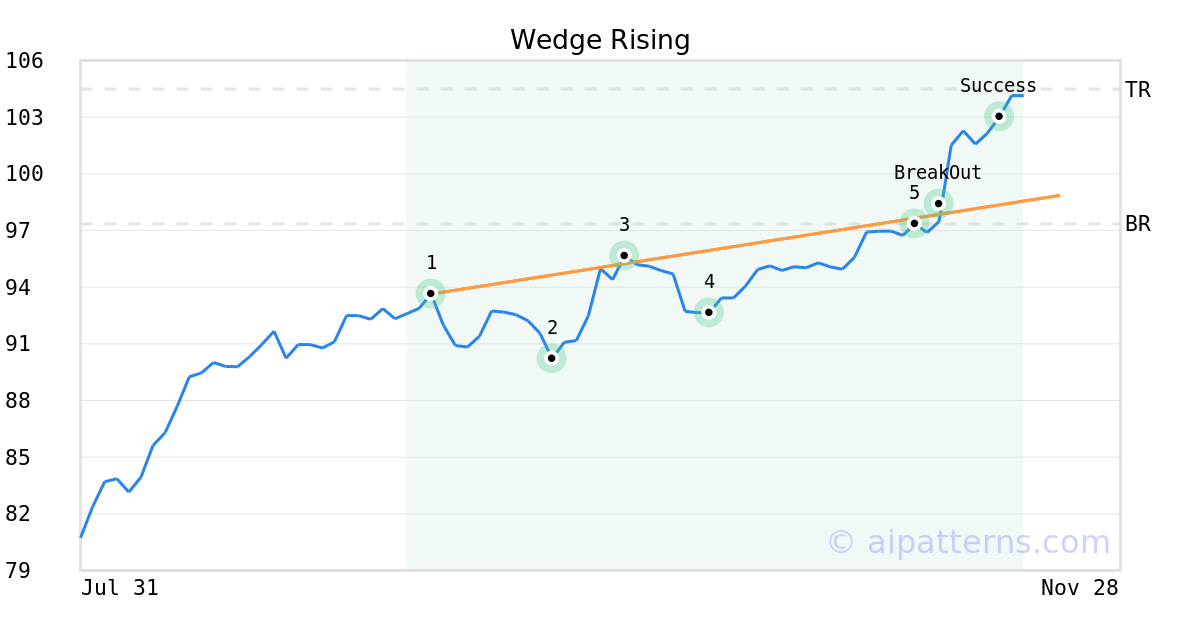This screenshot has width=1200, height=630.
Task: Click the 85 price axis label
Action: [24, 457]
